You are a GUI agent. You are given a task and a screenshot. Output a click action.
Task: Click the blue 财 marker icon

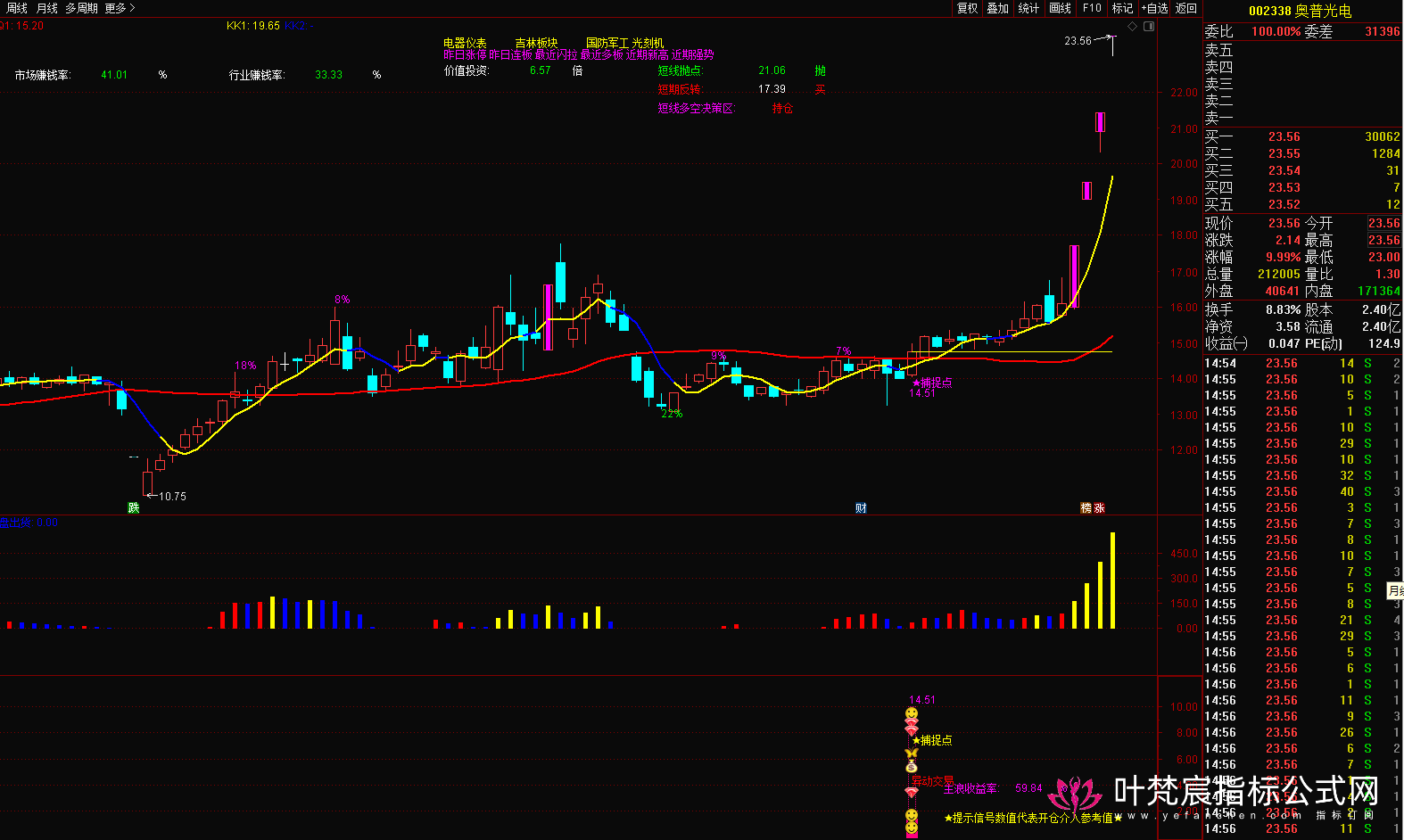pyautogui.click(x=861, y=507)
